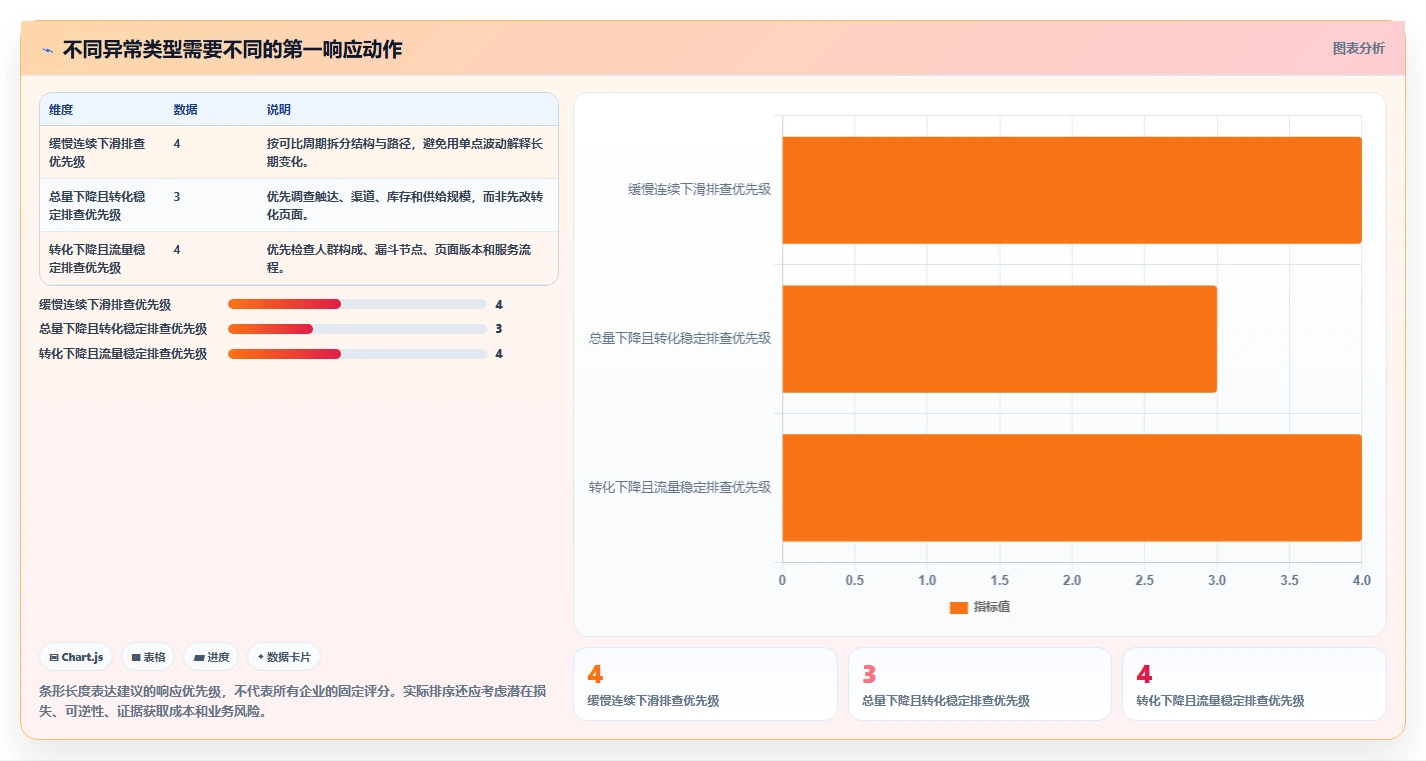Click the chart bar for 总量下降且转化稳定排查优先级
The width and height of the screenshot is (1426, 761).
pos(999,339)
